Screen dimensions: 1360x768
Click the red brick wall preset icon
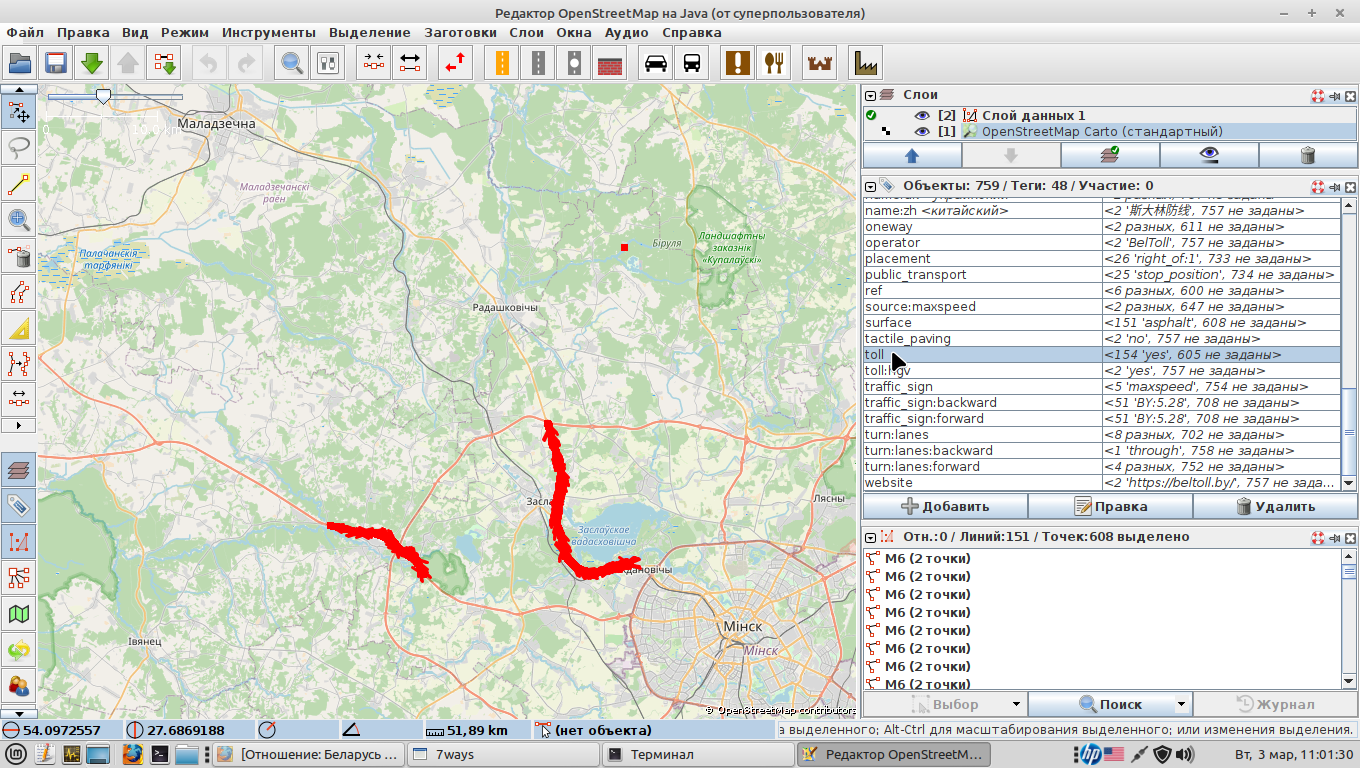coord(610,63)
